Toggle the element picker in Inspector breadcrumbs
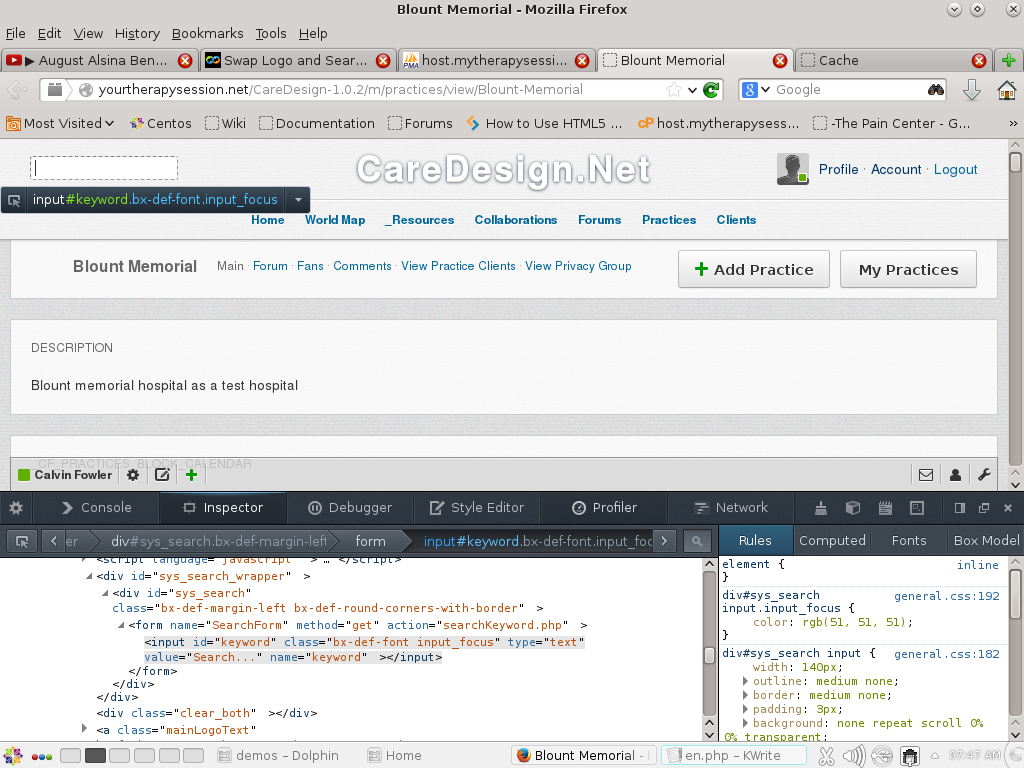This screenshot has height=768, width=1024. tap(19, 541)
